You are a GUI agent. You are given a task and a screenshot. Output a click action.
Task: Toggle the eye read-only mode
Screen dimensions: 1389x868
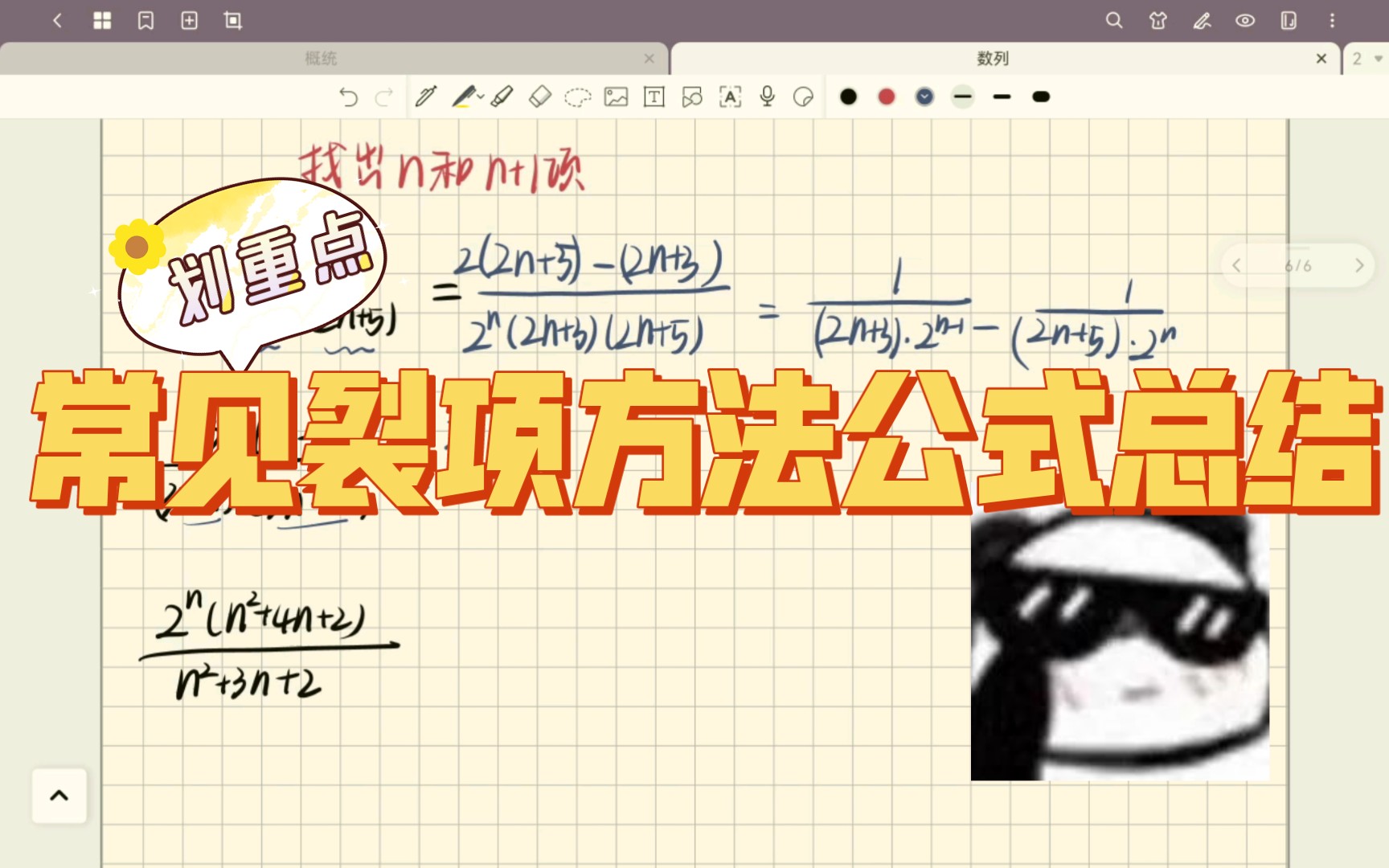1245,21
